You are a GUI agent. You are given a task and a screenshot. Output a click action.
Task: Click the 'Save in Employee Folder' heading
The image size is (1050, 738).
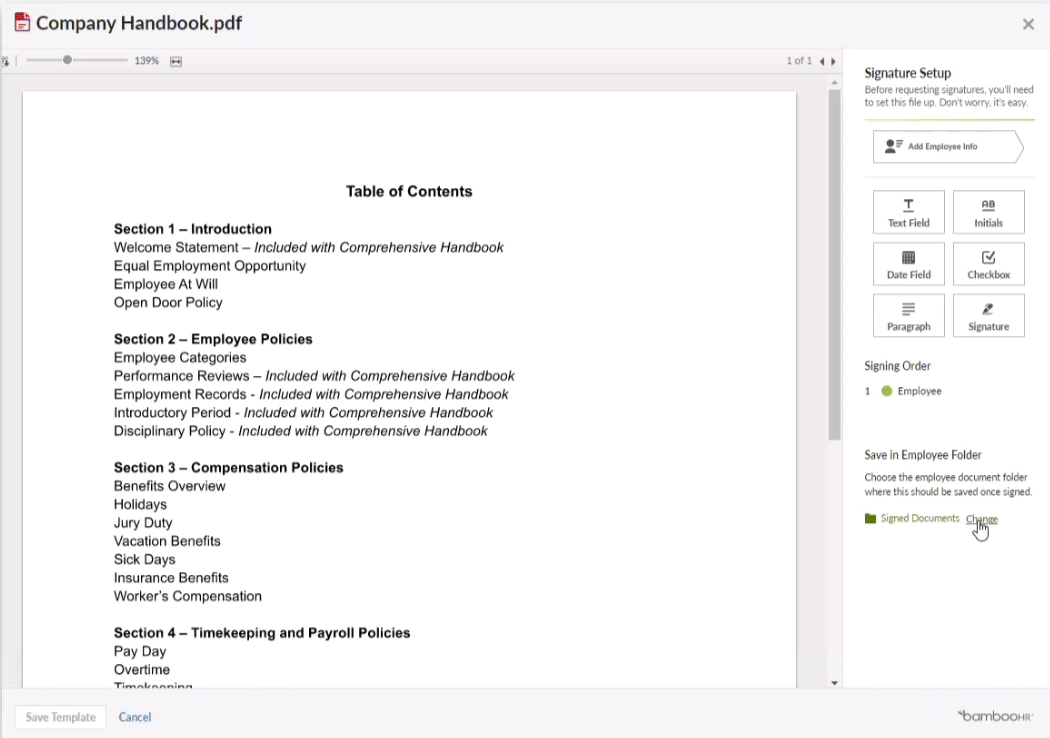[923, 455]
